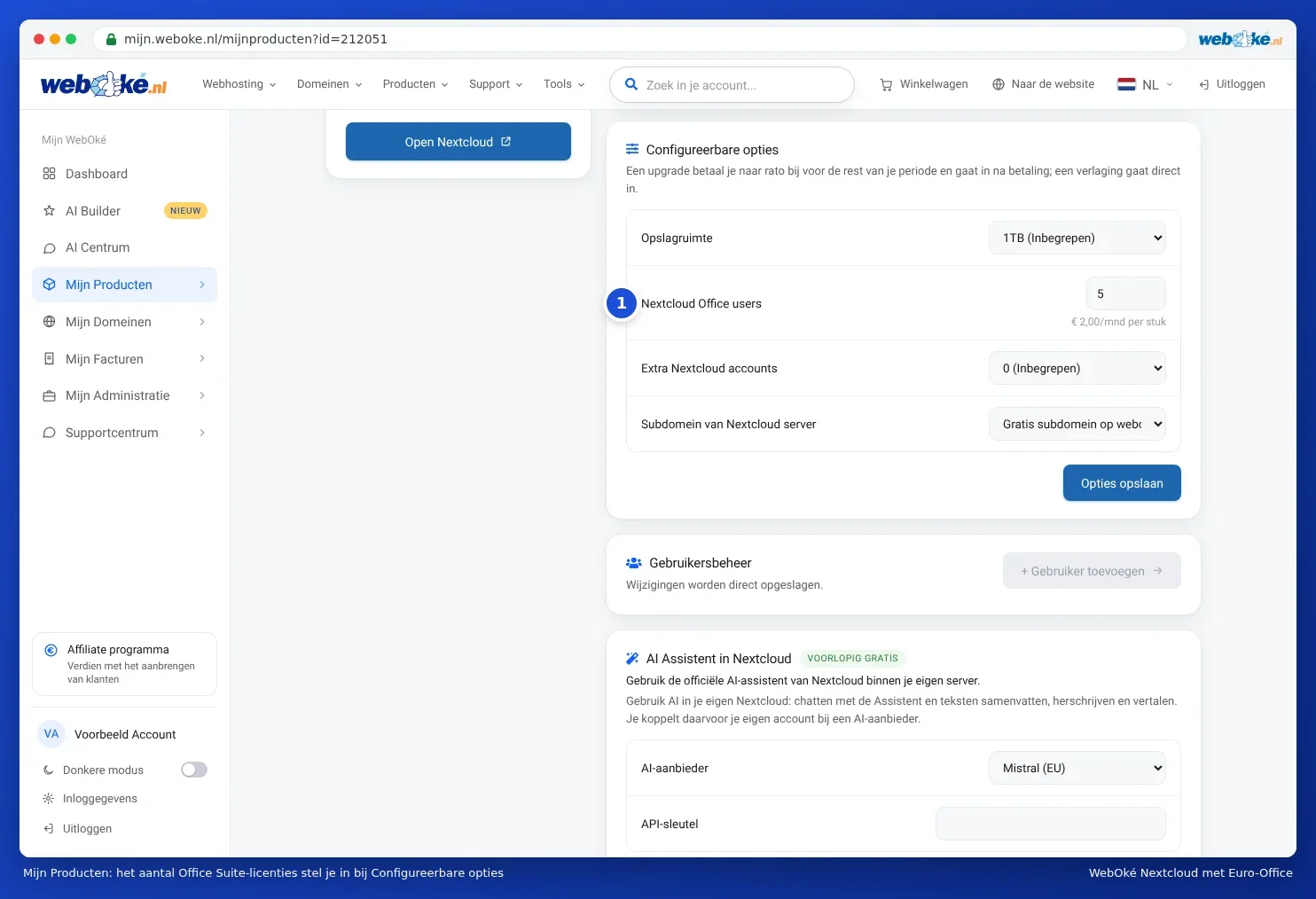Viewport: 1316px width, 899px height.
Task: Open the Producten menu
Action: pyautogui.click(x=416, y=84)
